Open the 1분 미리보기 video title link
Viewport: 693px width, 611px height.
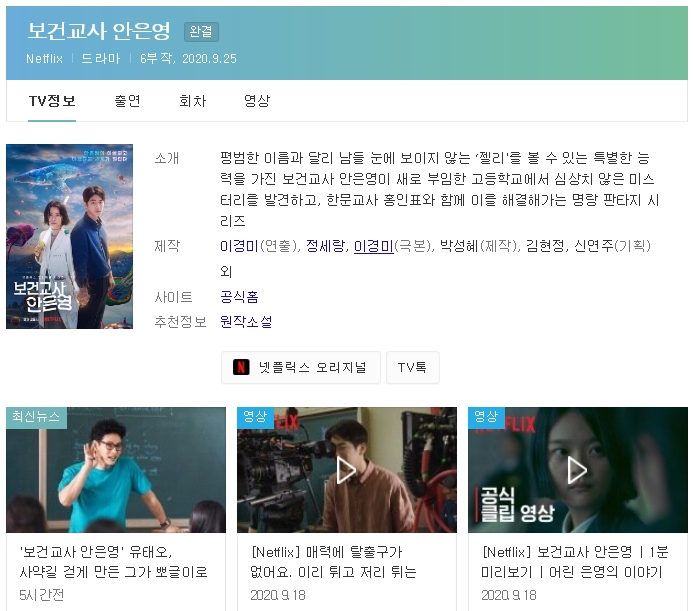[x=577, y=561]
